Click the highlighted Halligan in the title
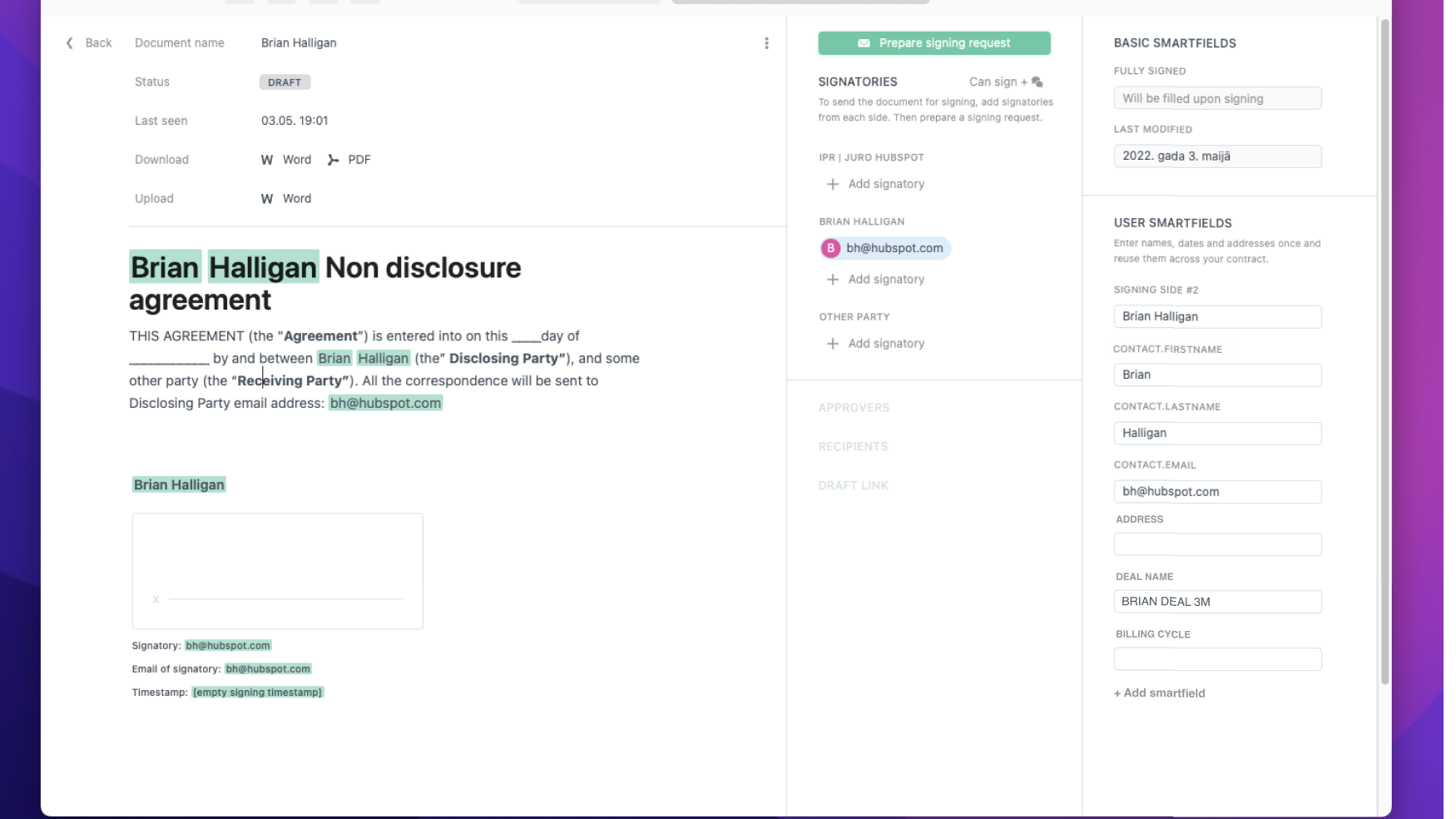The height and width of the screenshot is (819, 1456). coord(263,267)
